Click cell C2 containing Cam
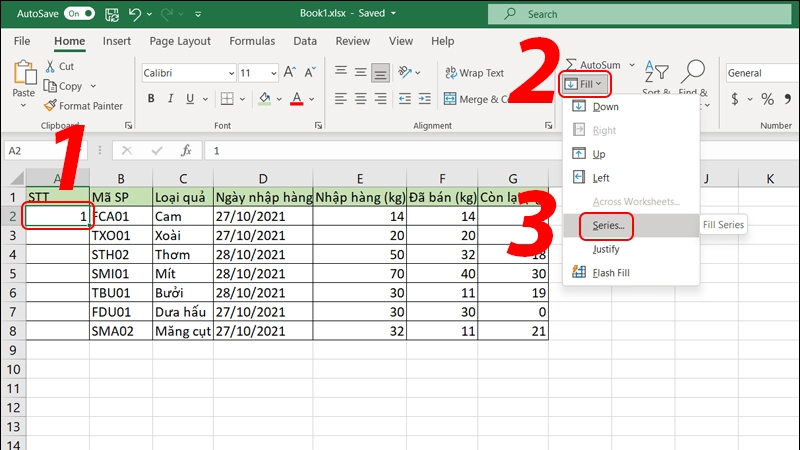 pyautogui.click(x=181, y=215)
